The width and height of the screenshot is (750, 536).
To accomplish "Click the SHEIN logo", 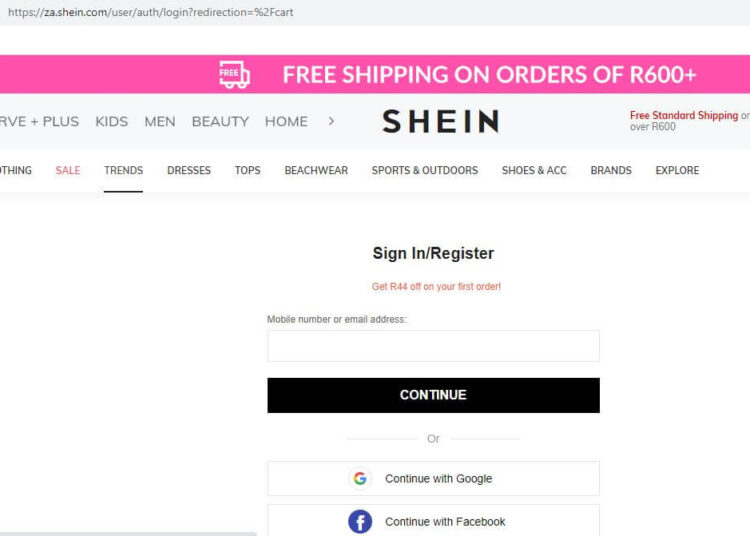I will coord(440,122).
